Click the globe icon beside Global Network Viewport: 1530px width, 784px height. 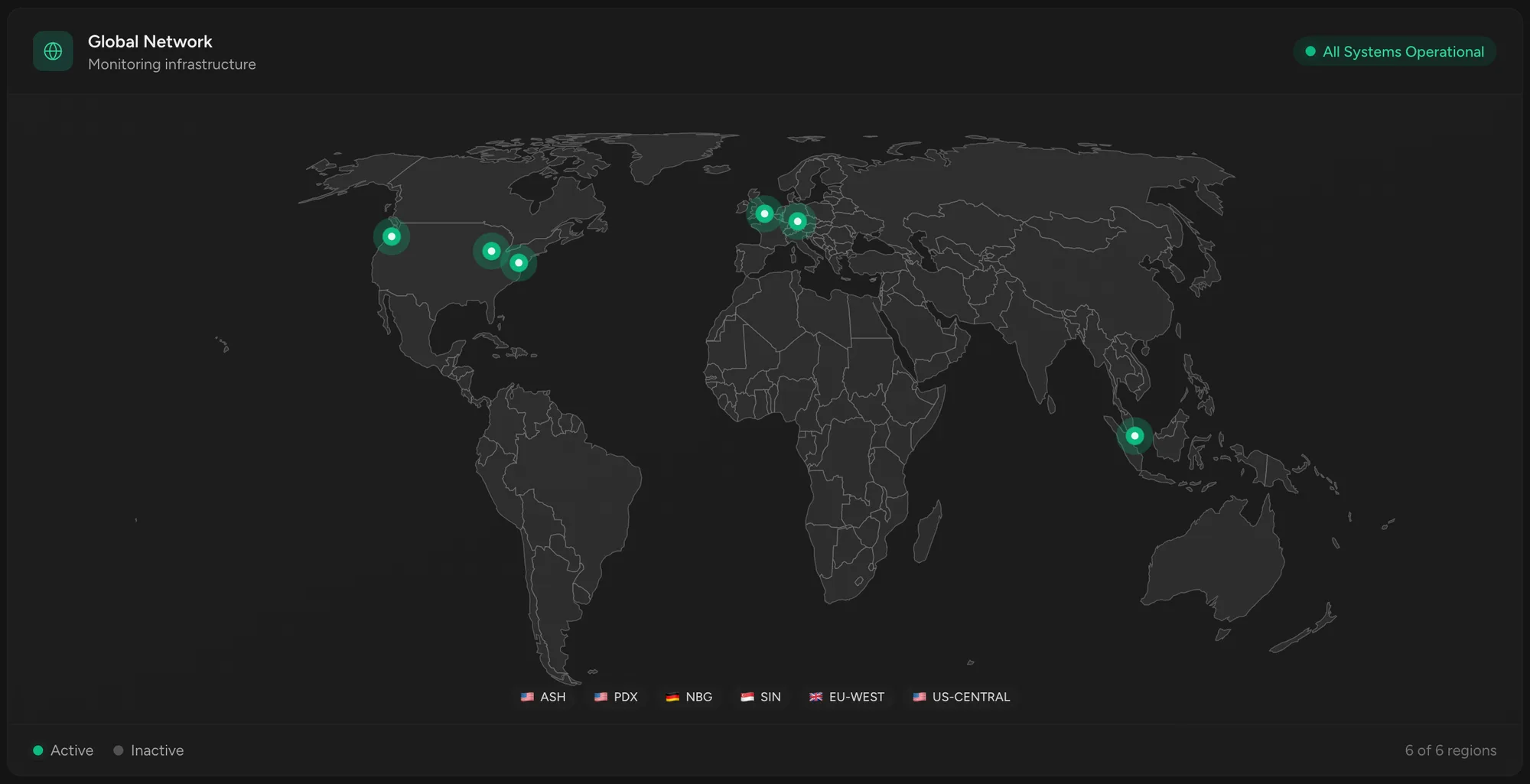click(53, 51)
